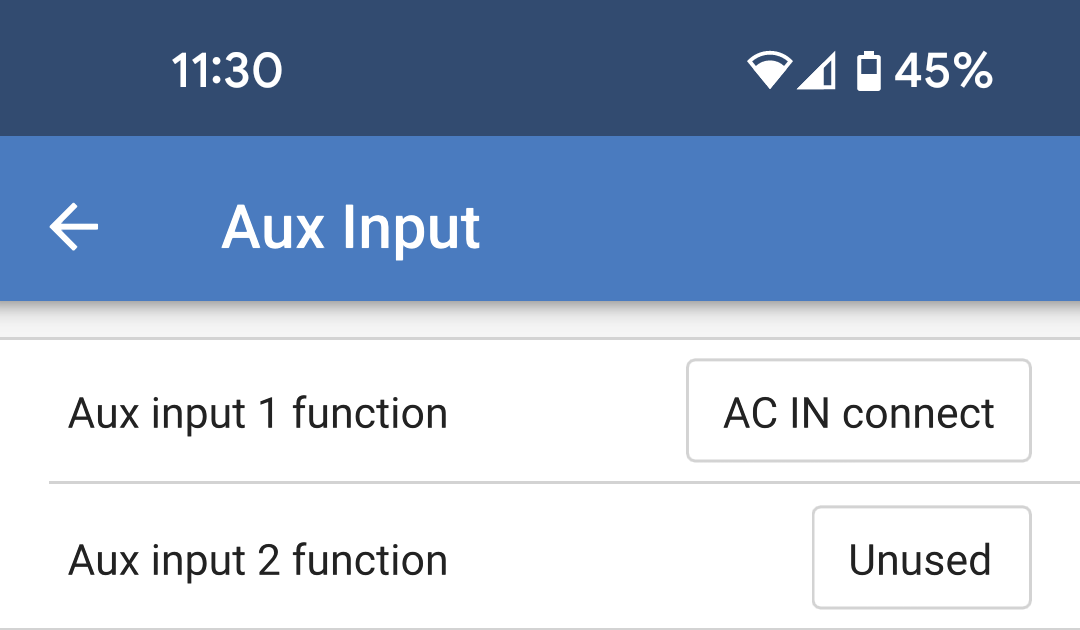Tap the 11:30 clock in status bar
1080x630 pixels.
click(x=227, y=71)
